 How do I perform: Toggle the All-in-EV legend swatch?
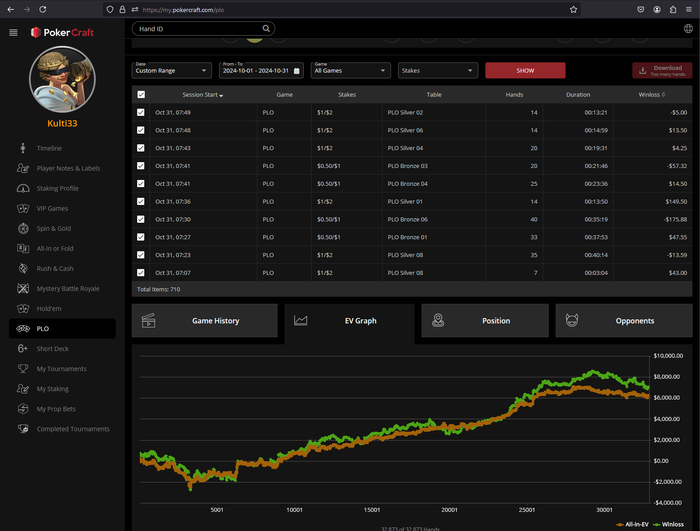point(620,524)
